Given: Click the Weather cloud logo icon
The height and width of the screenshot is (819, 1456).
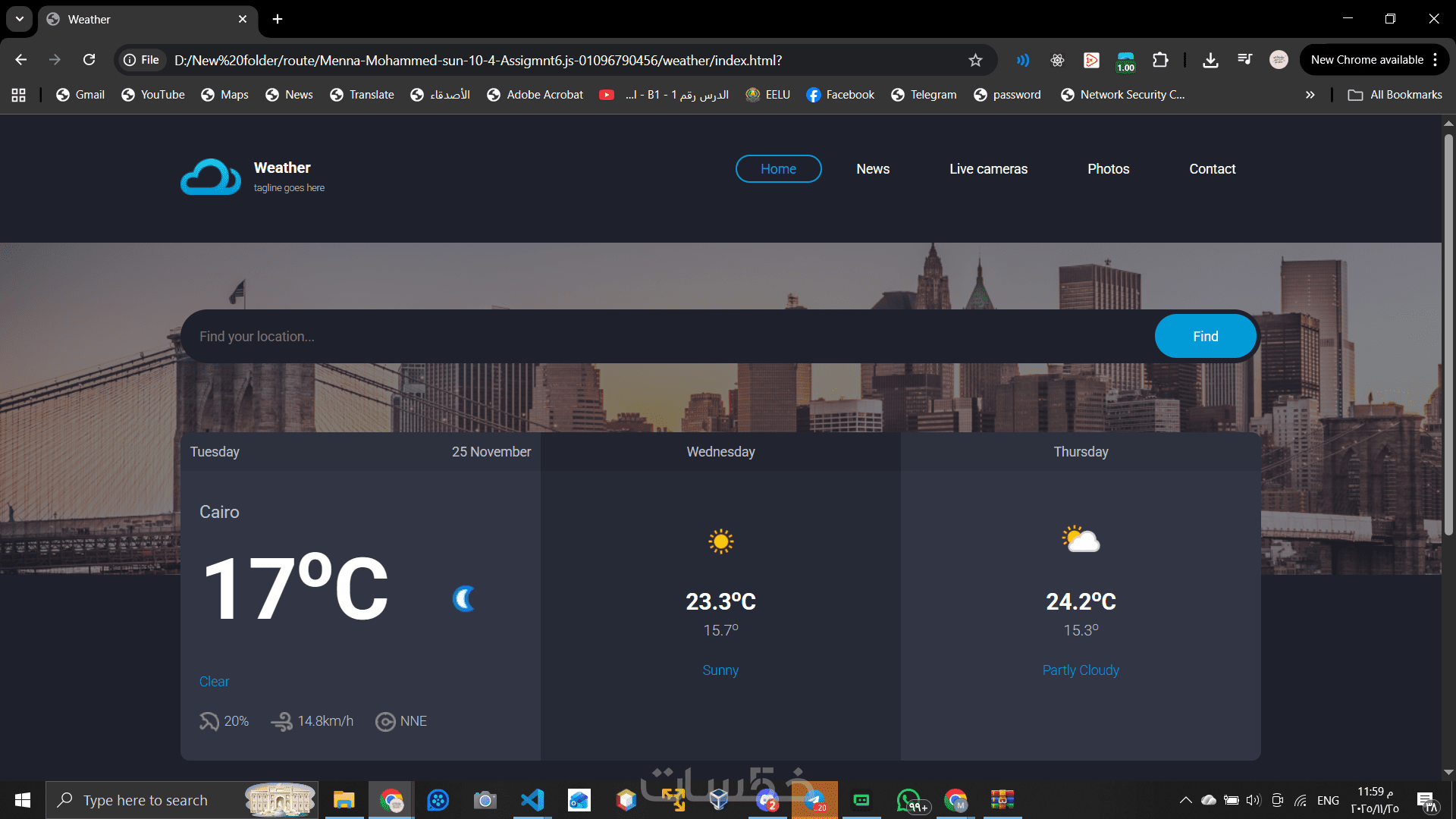Looking at the screenshot, I should [x=210, y=177].
